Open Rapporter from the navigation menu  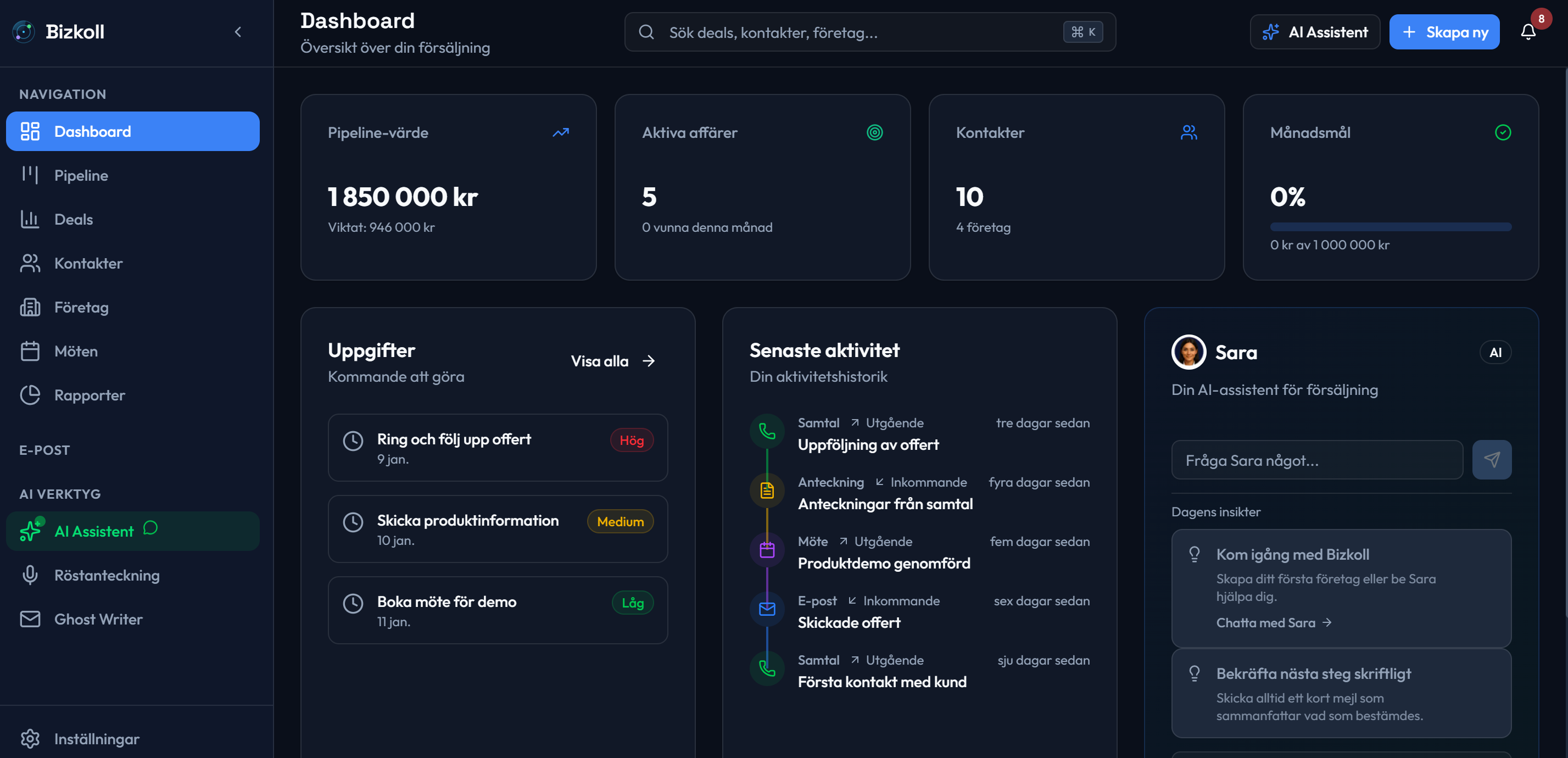[x=89, y=394]
